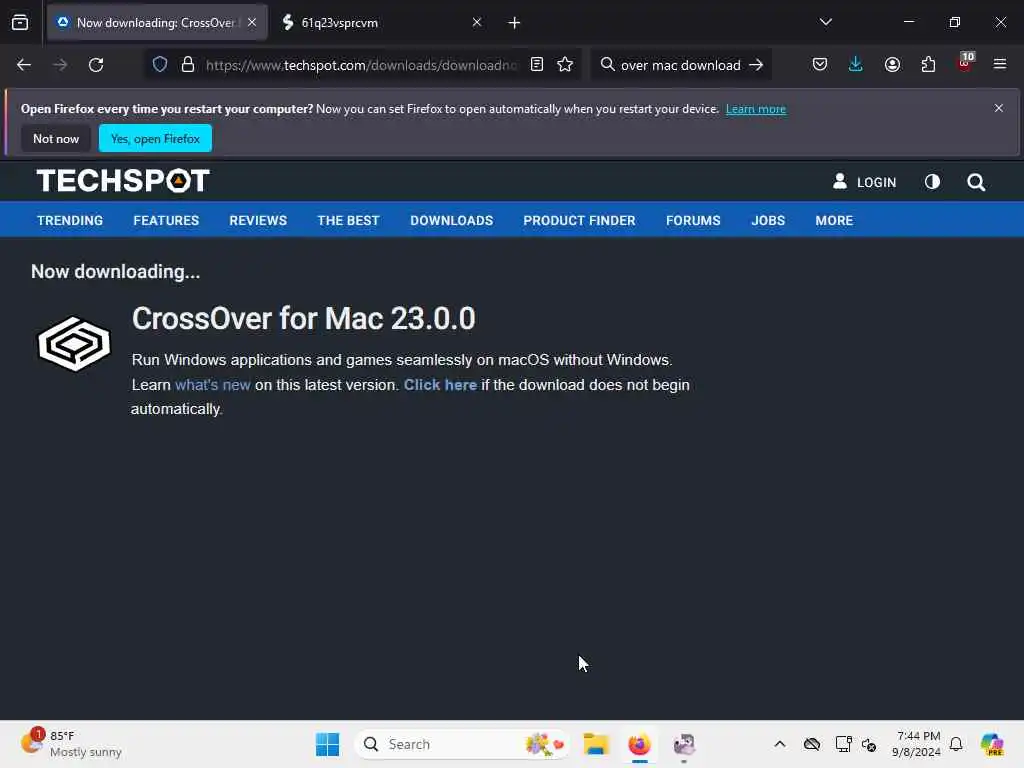Bookmark this page with the star
The height and width of the screenshot is (768, 1024).
pos(565,65)
